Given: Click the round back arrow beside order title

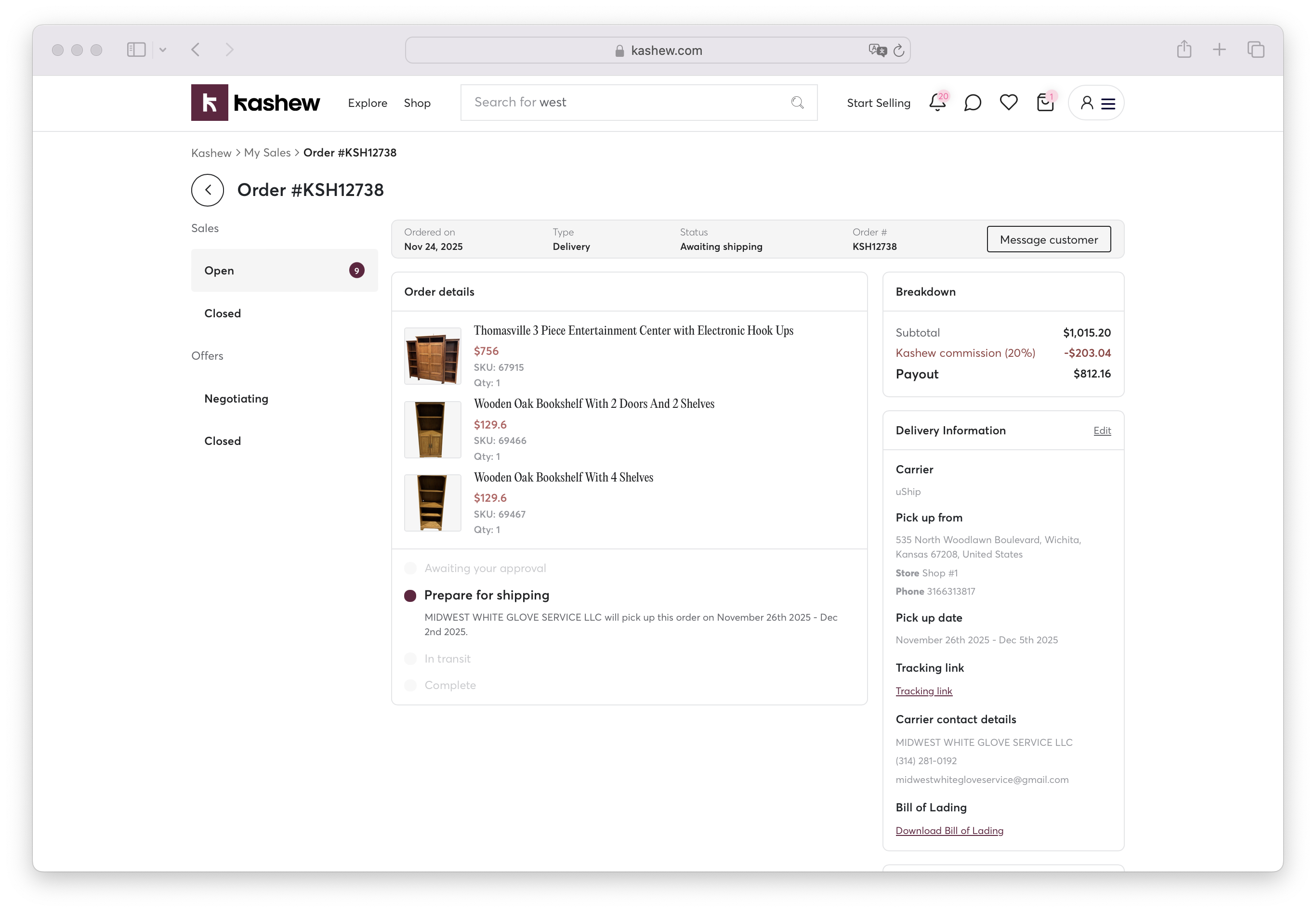Looking at the screenshot, I should [x=208, y=190].
